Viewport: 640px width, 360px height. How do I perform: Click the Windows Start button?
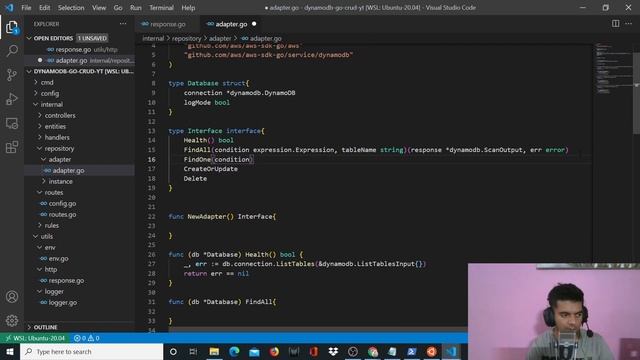(x=10, y=351)
